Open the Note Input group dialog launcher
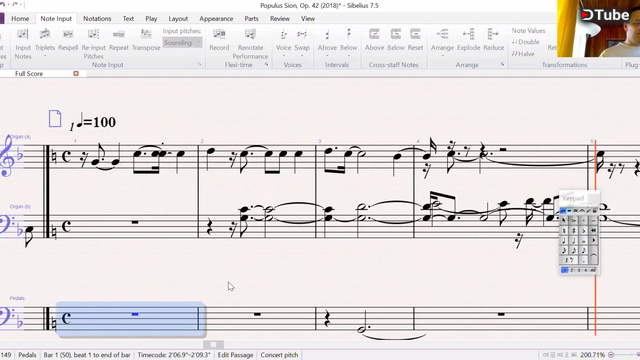Screen dimensions: 640x360 (200, 64)
